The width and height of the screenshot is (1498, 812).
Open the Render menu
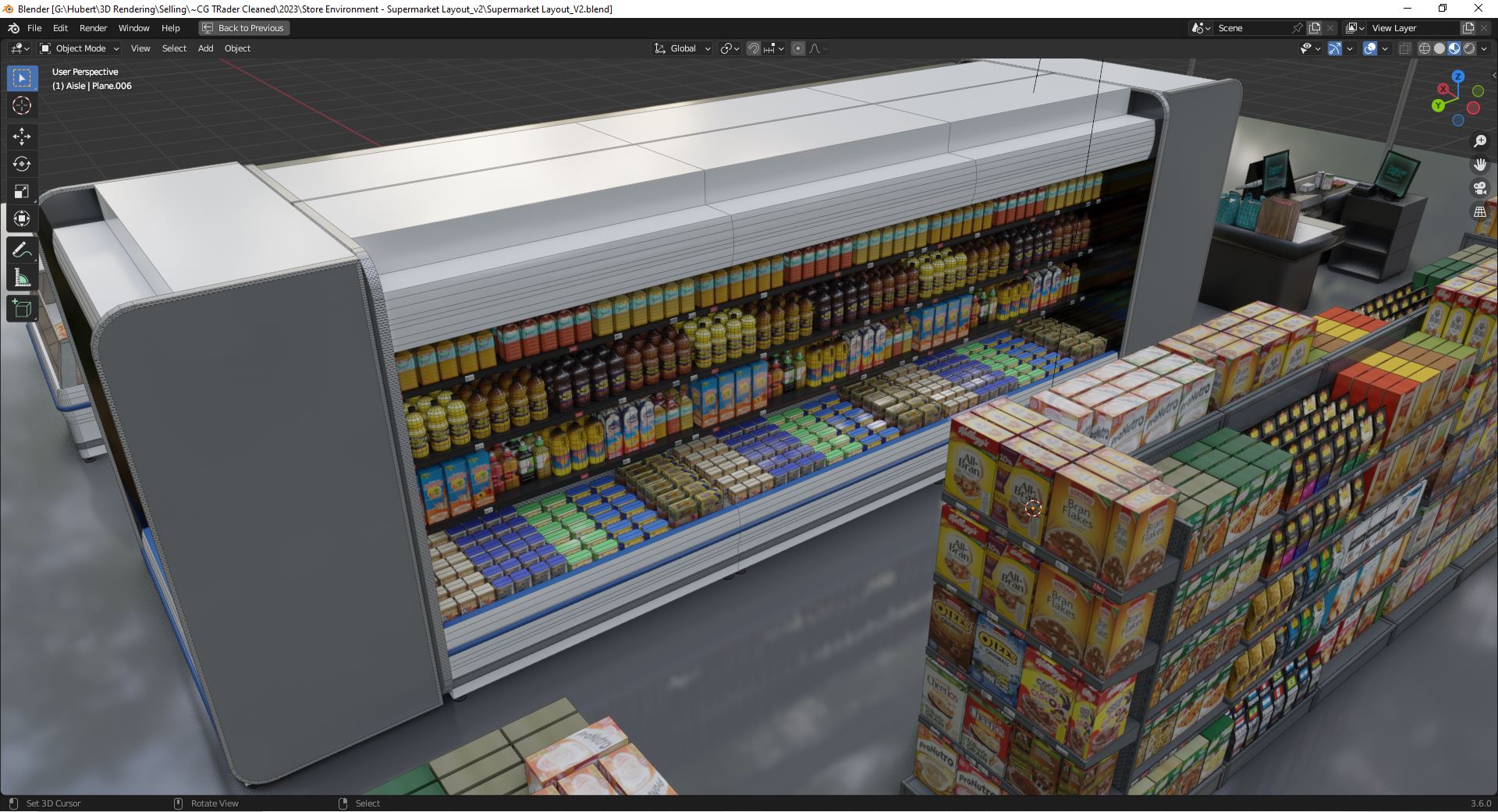[94, 28]
